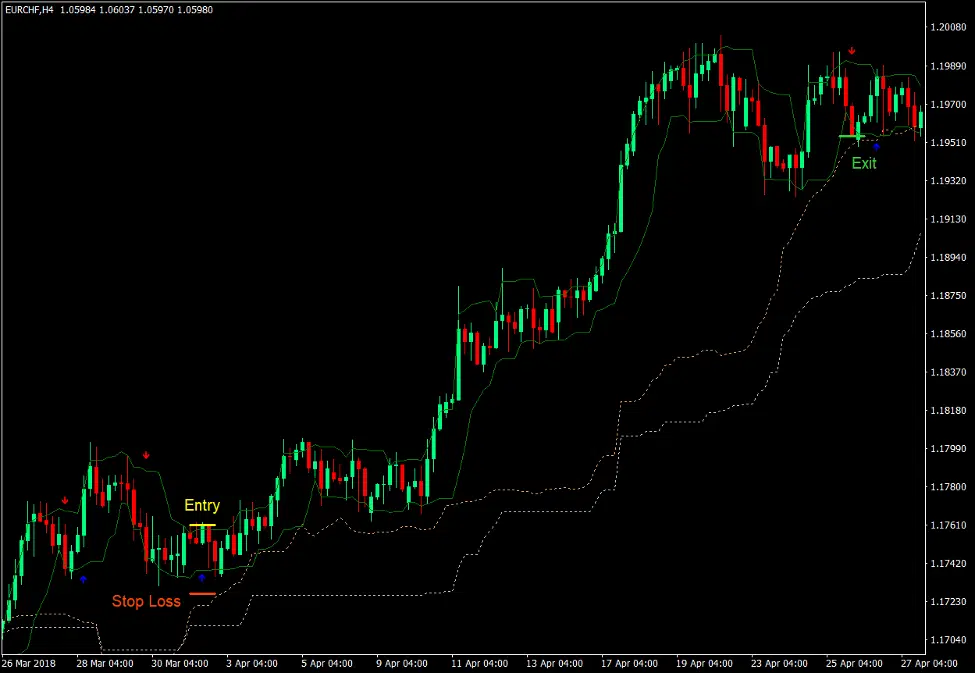
Task: Select the yellow Entry text label
Action: tap(203, 505)
